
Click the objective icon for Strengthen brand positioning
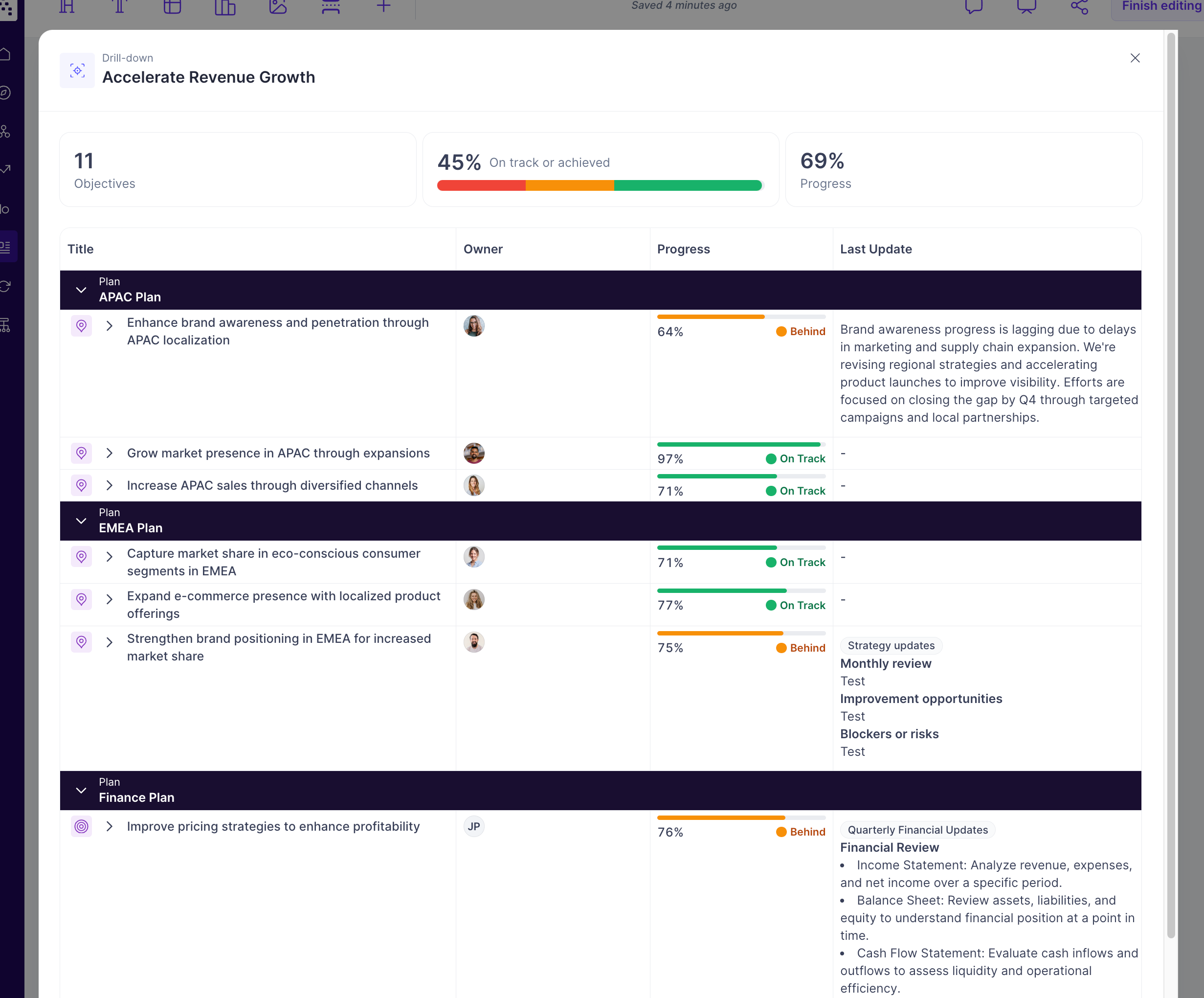tap(81, 642)
